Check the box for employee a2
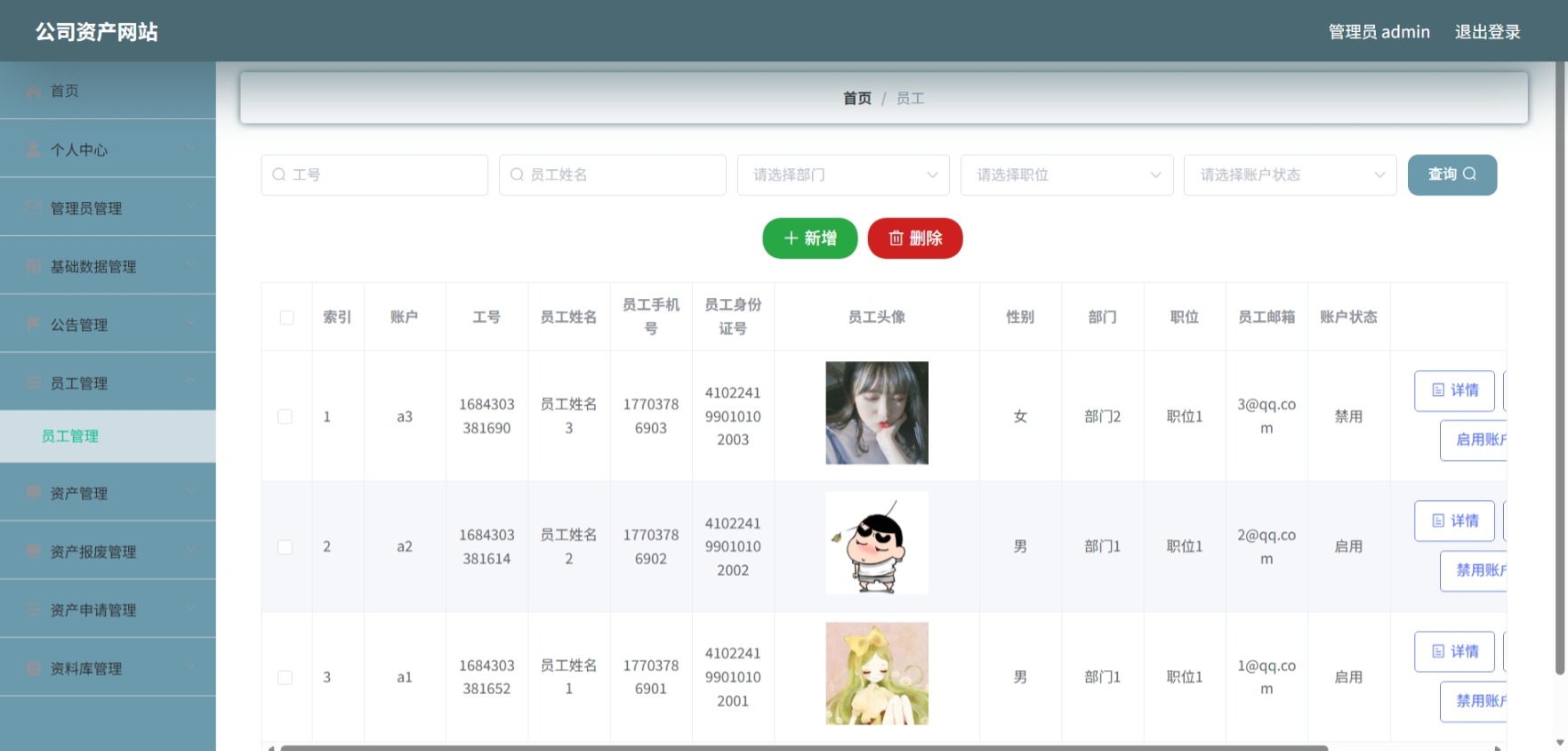 pos(285,546)
